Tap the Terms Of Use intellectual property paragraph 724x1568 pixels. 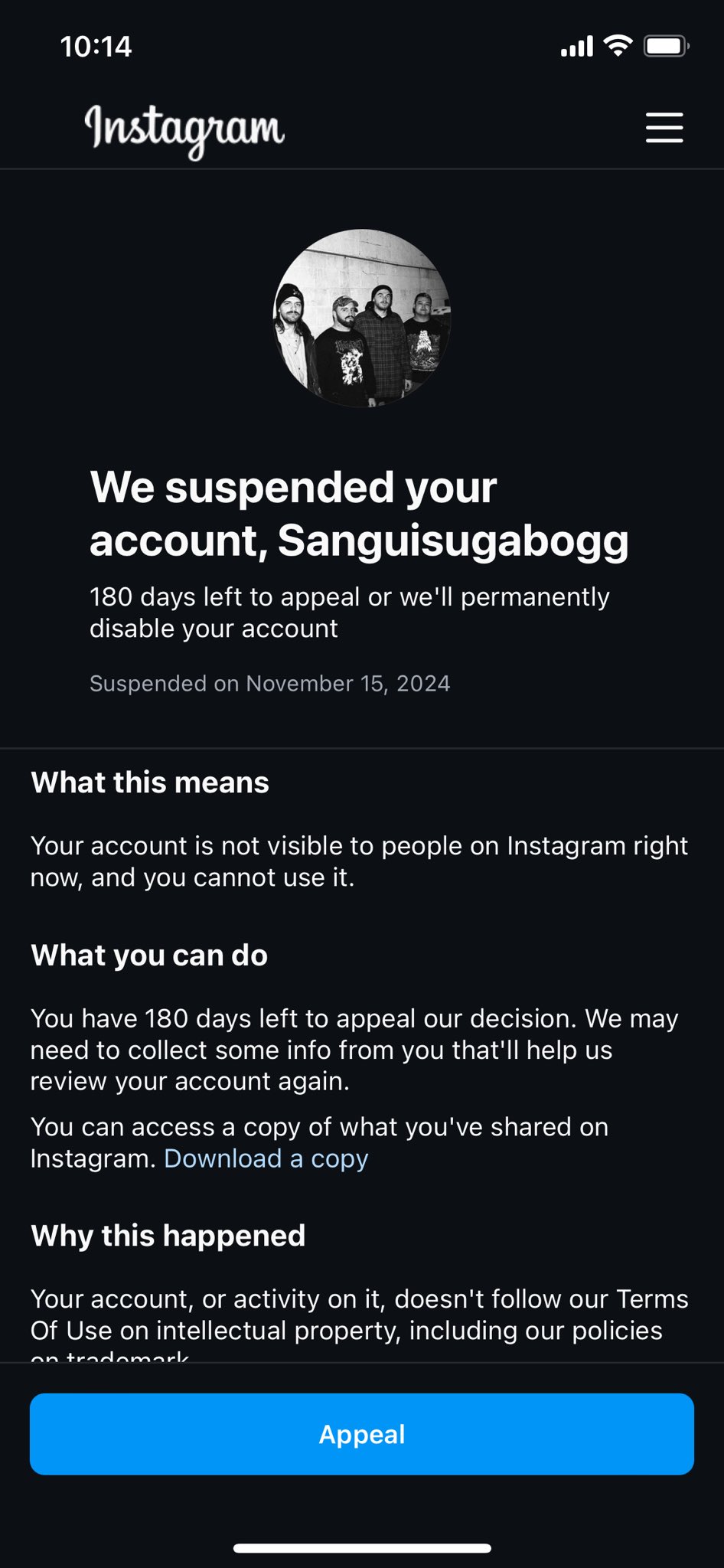pos(359,1315)
